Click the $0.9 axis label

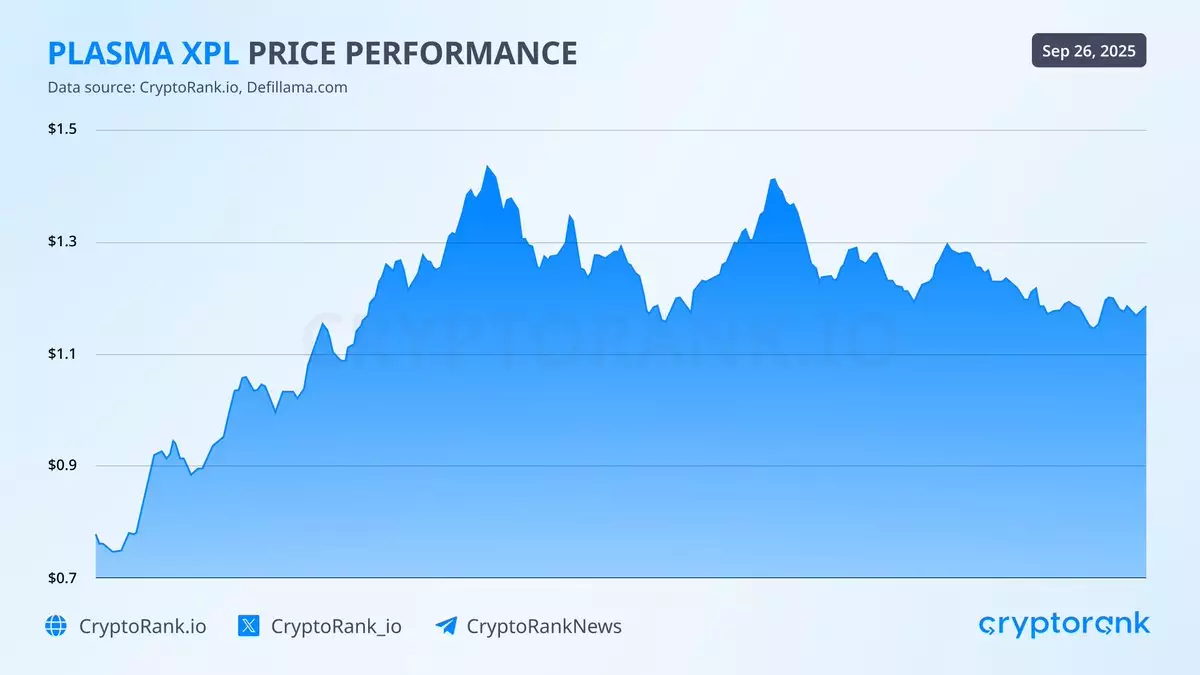[x=63, y=466]
